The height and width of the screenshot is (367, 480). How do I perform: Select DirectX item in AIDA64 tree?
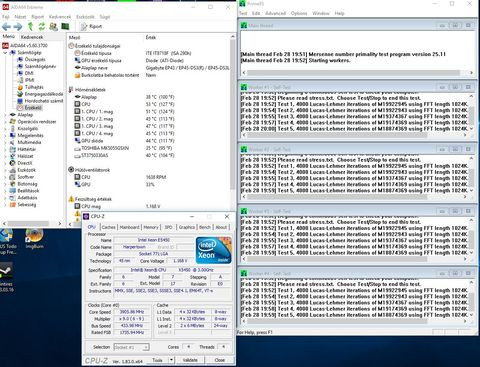(25, 163)
